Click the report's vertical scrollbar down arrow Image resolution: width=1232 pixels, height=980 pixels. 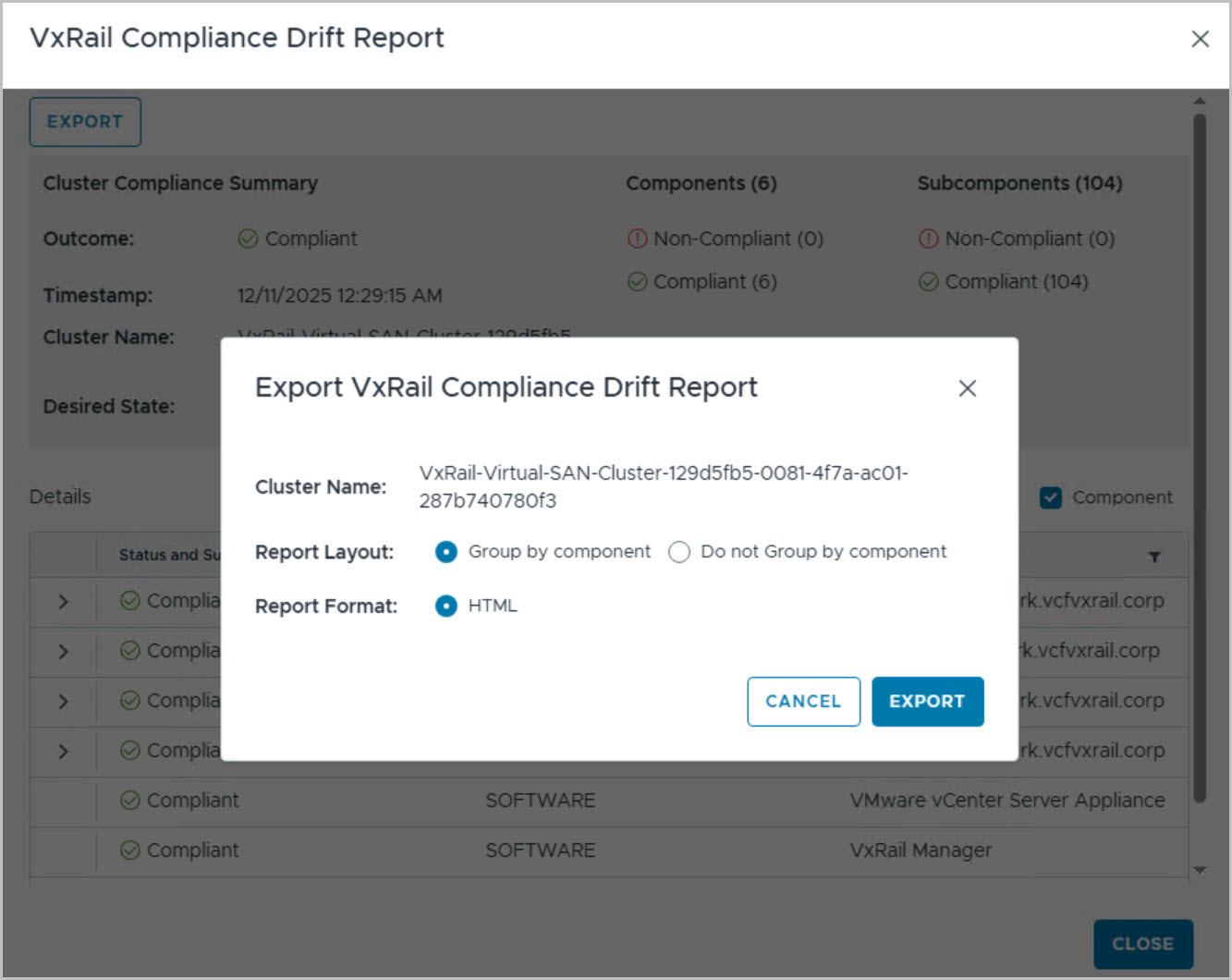click(1200, 870)
